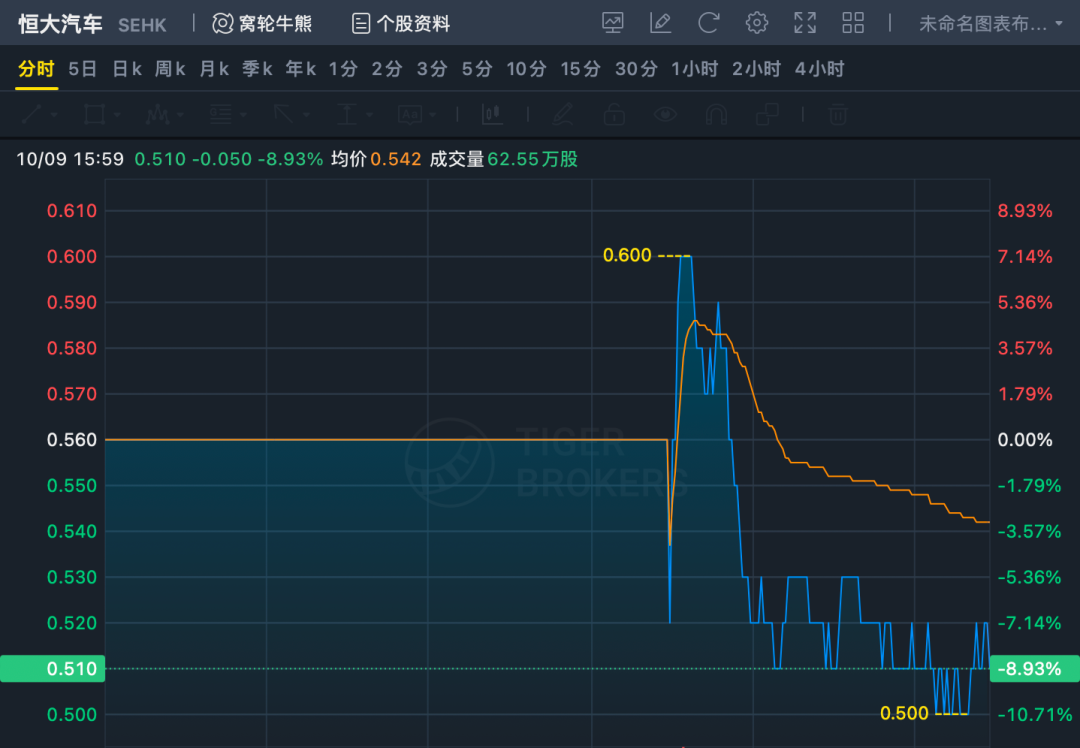Viewport: 1080px width, 748px height.
Task: Click the 0.00% right axis label
Action: tap(1025, 439)
